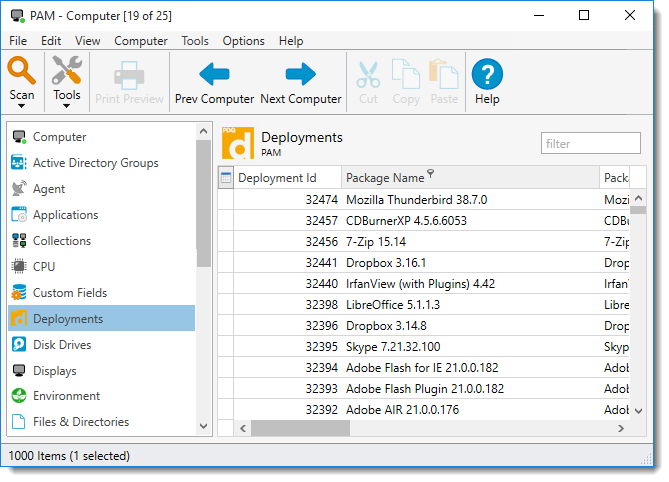Image resolution: width=669 pixels, height=482 pixels.
Task: Click the PAM computer title bar icon
Action: [x=18, y=16]
